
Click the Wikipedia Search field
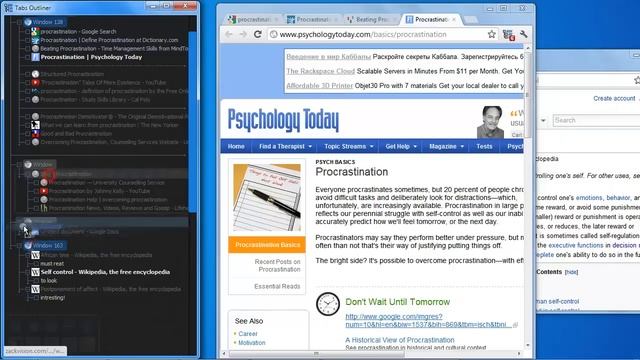pos(596,120)
